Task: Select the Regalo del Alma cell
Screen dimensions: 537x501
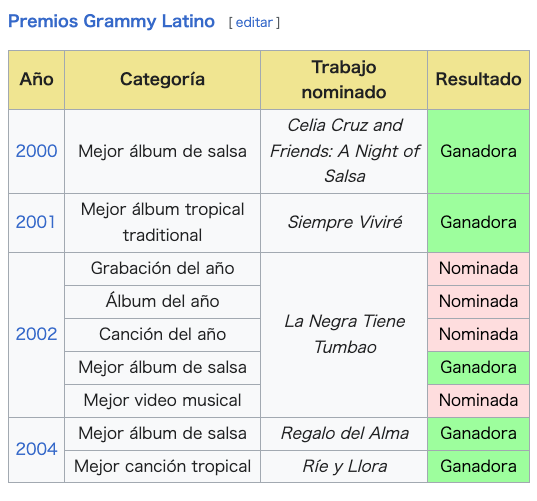Action: coord(344,434)
